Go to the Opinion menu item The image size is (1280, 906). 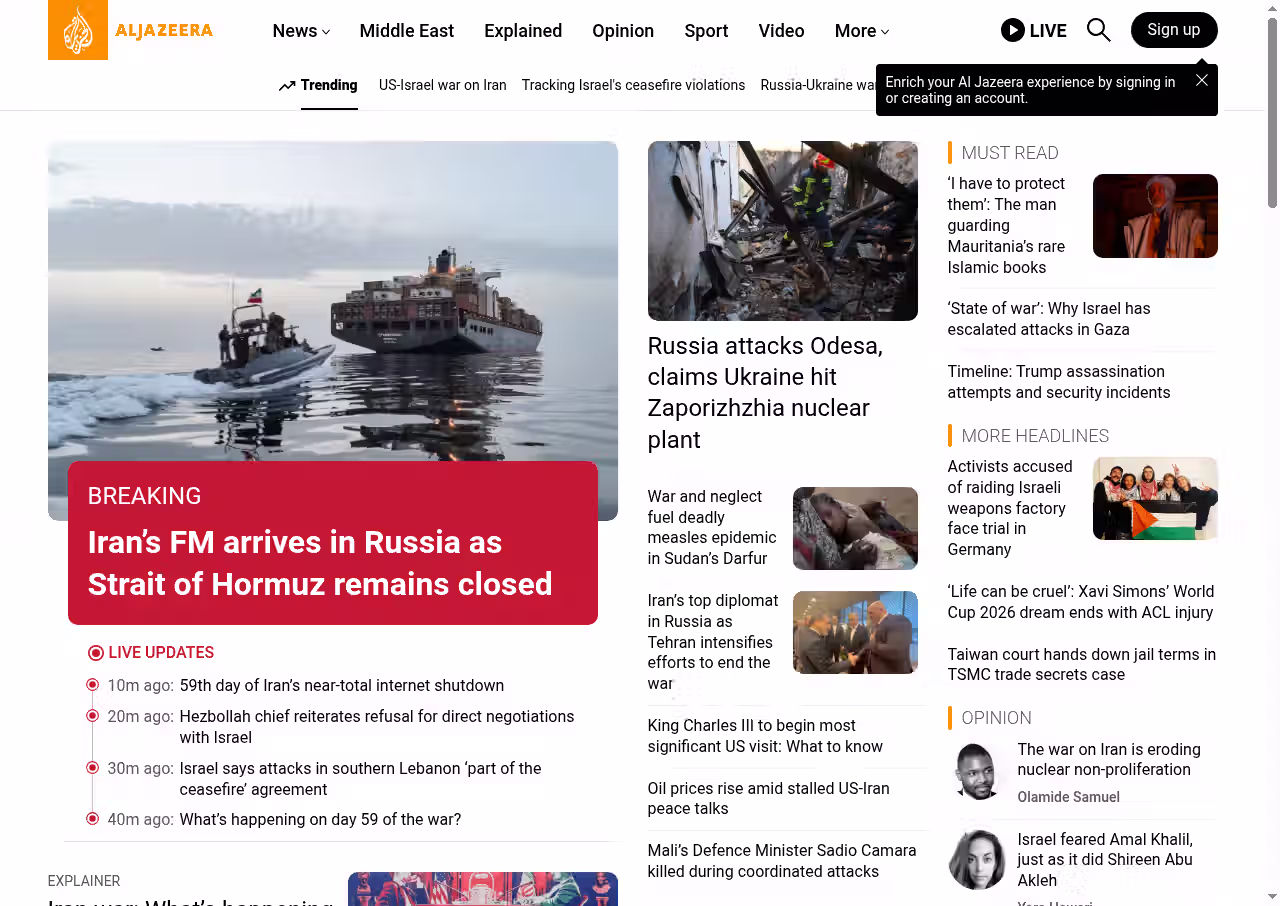pyautogui.click(x=623, y=31)
